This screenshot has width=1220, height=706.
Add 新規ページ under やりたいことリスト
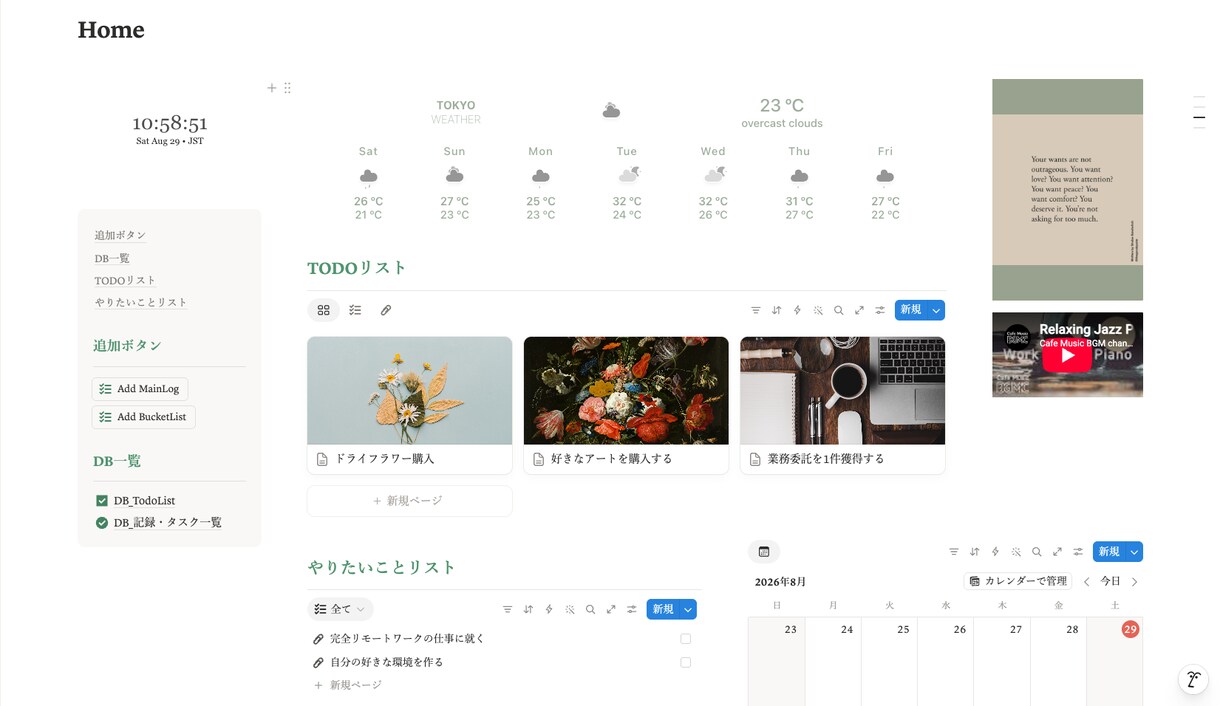(x=348, y=685)
